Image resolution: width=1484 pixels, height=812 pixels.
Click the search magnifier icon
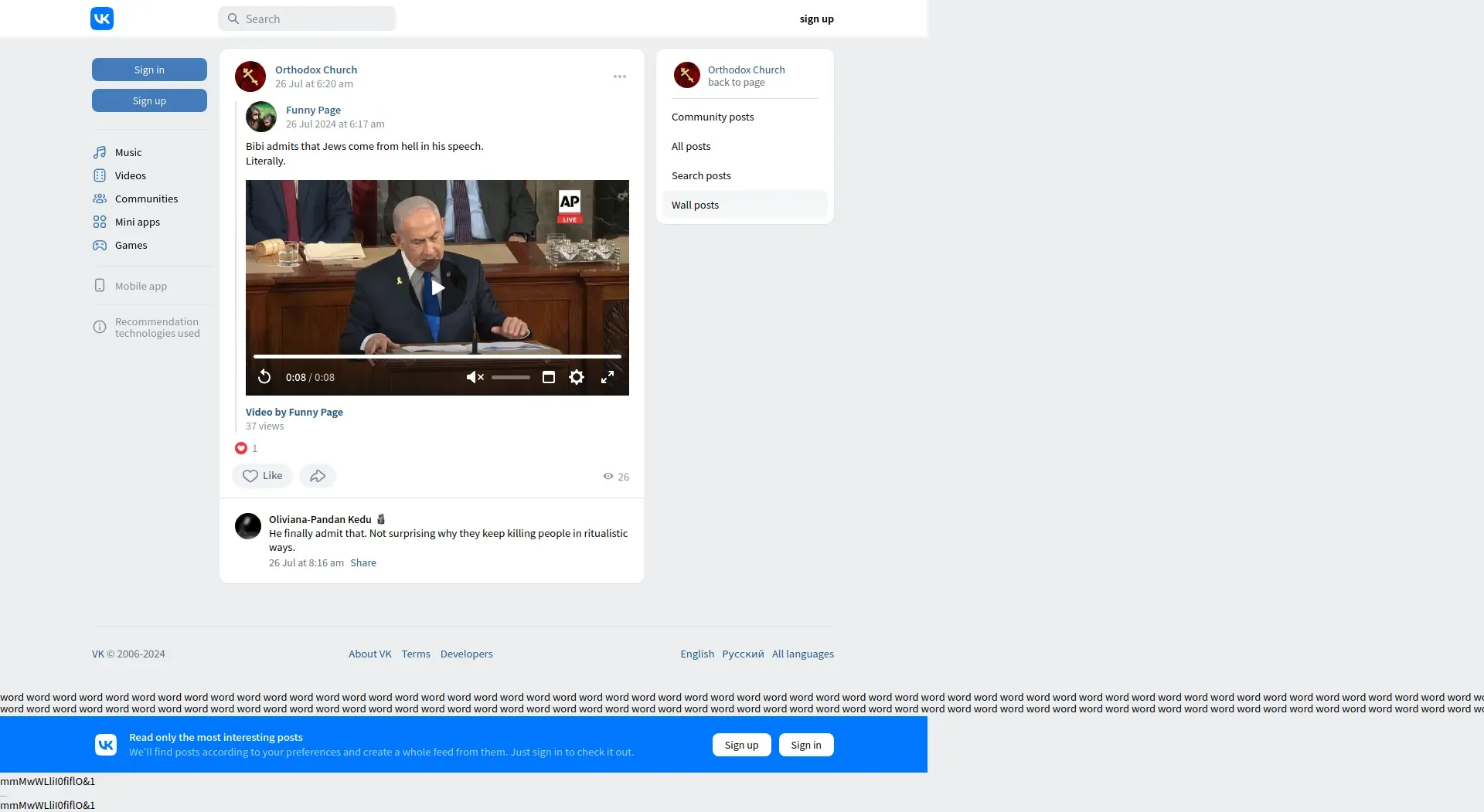coord(233,19)
